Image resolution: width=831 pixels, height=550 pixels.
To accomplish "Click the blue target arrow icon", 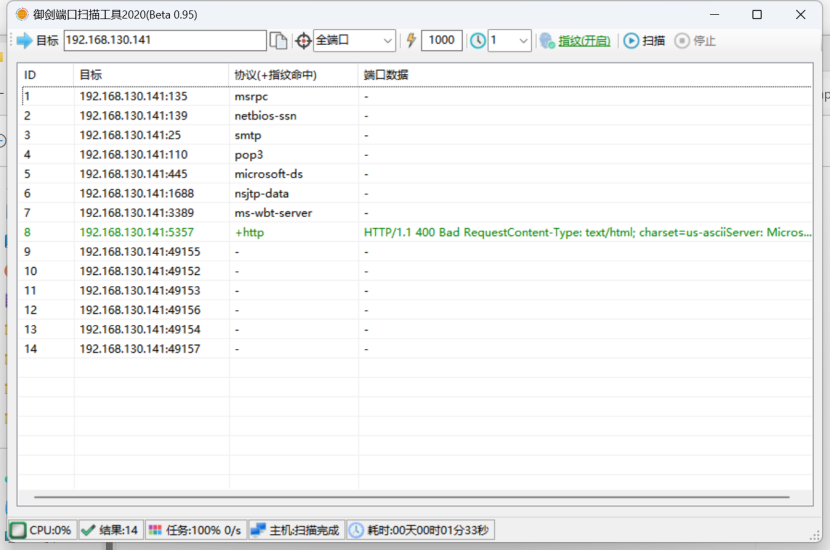I will click(x=24, y=40).
